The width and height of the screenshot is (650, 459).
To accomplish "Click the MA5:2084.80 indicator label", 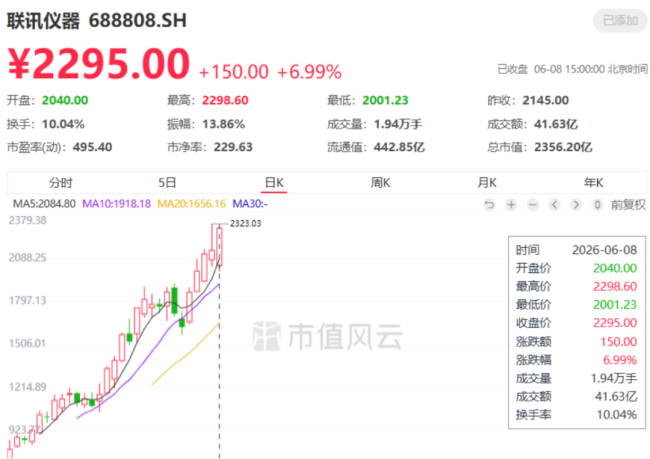I will click(x=44, y=204).
